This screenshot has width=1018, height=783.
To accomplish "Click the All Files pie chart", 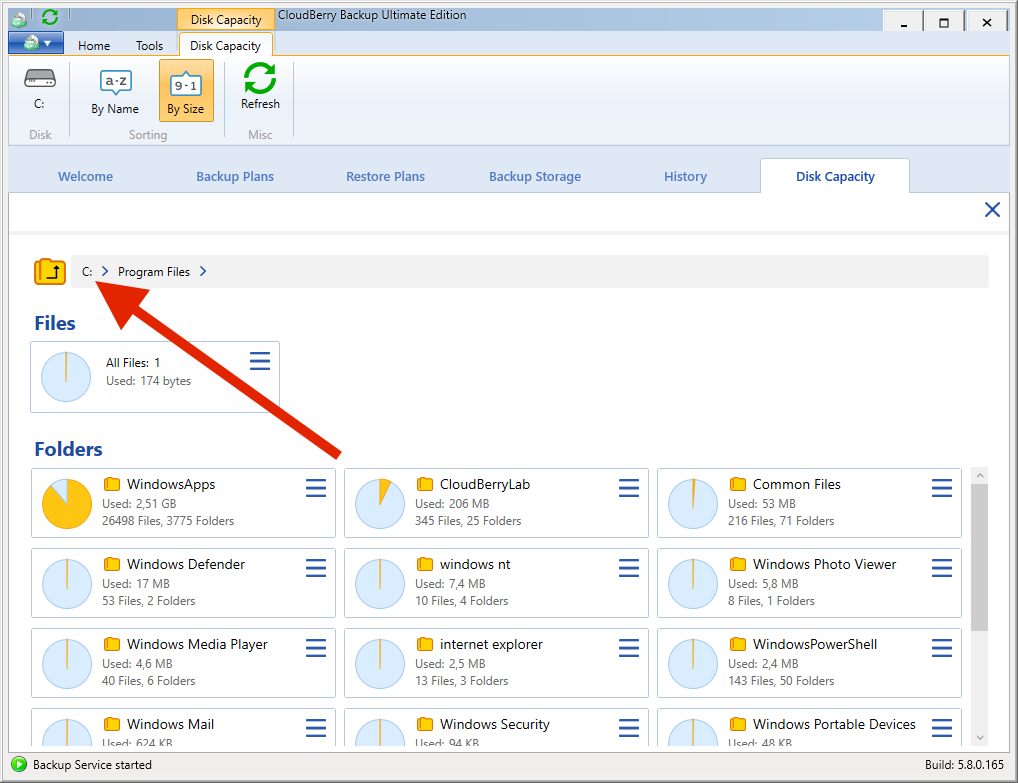I will click(66, 377).
